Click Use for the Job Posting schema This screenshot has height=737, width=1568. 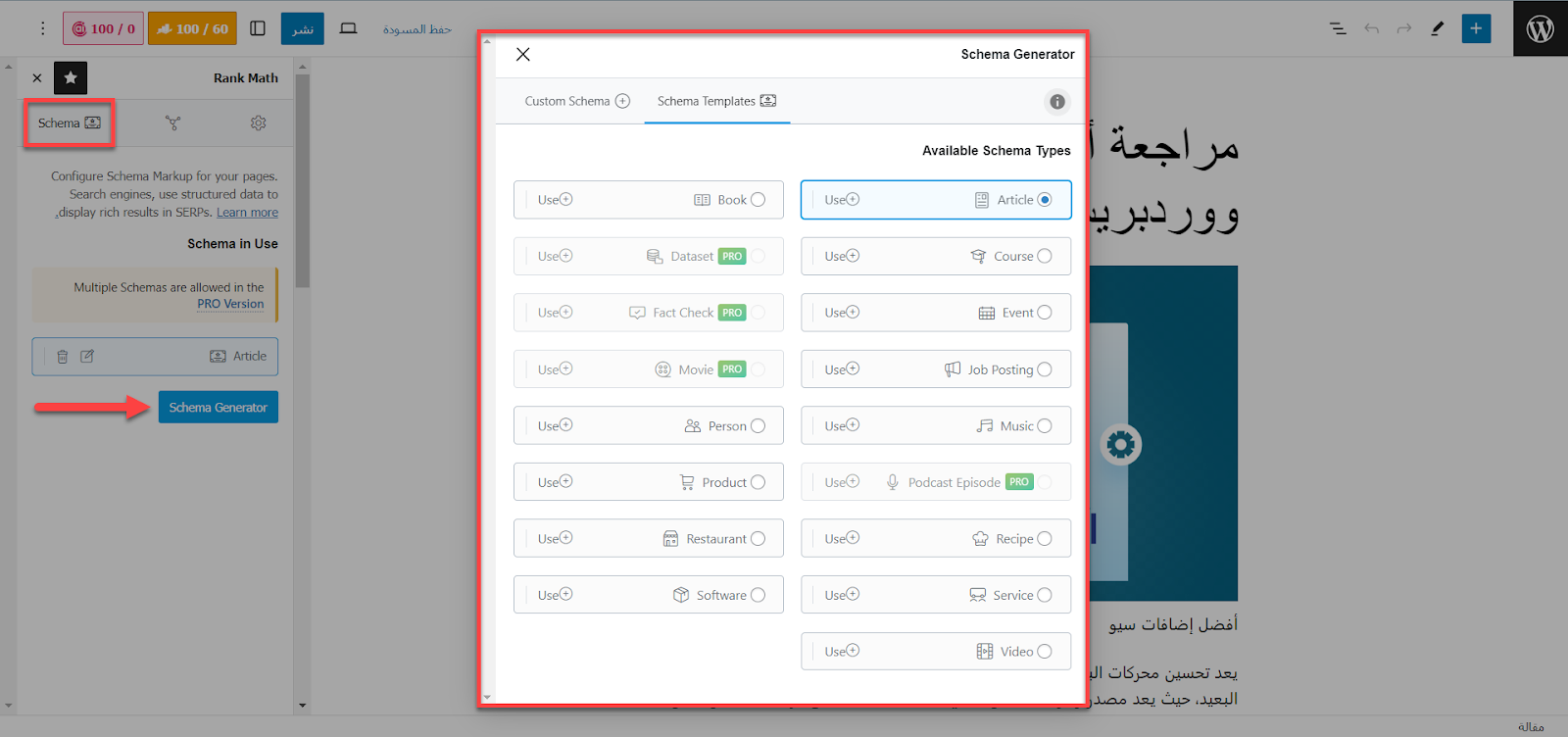pyautogui.click(x=842, y=369)
